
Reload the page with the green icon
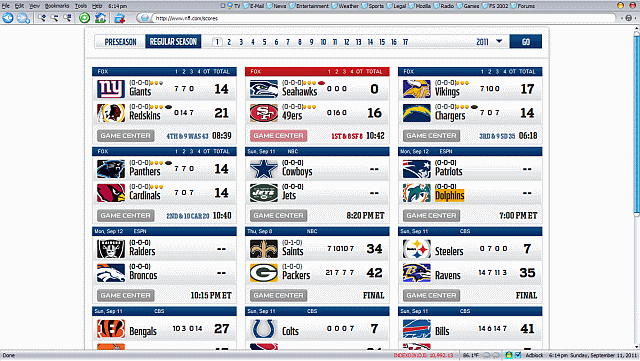84,18
